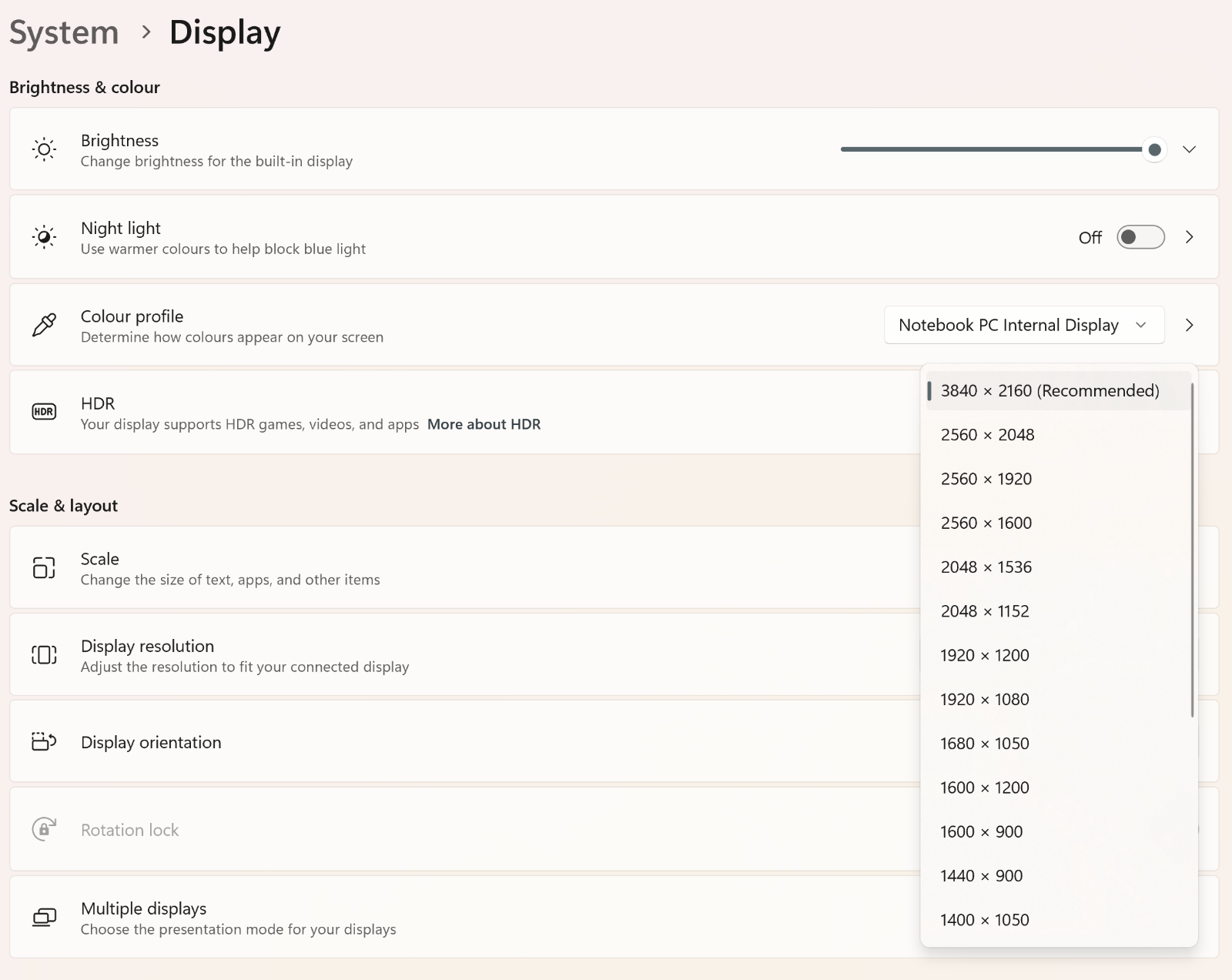Open the Notebook PC Internal Display dropdown

(1023, 325)
